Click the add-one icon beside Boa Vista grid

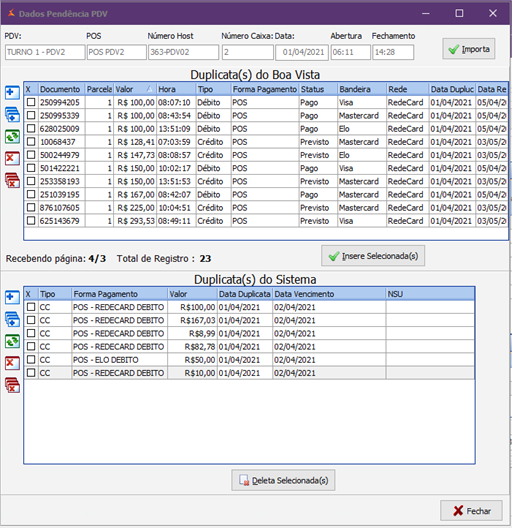coord(12,93)
